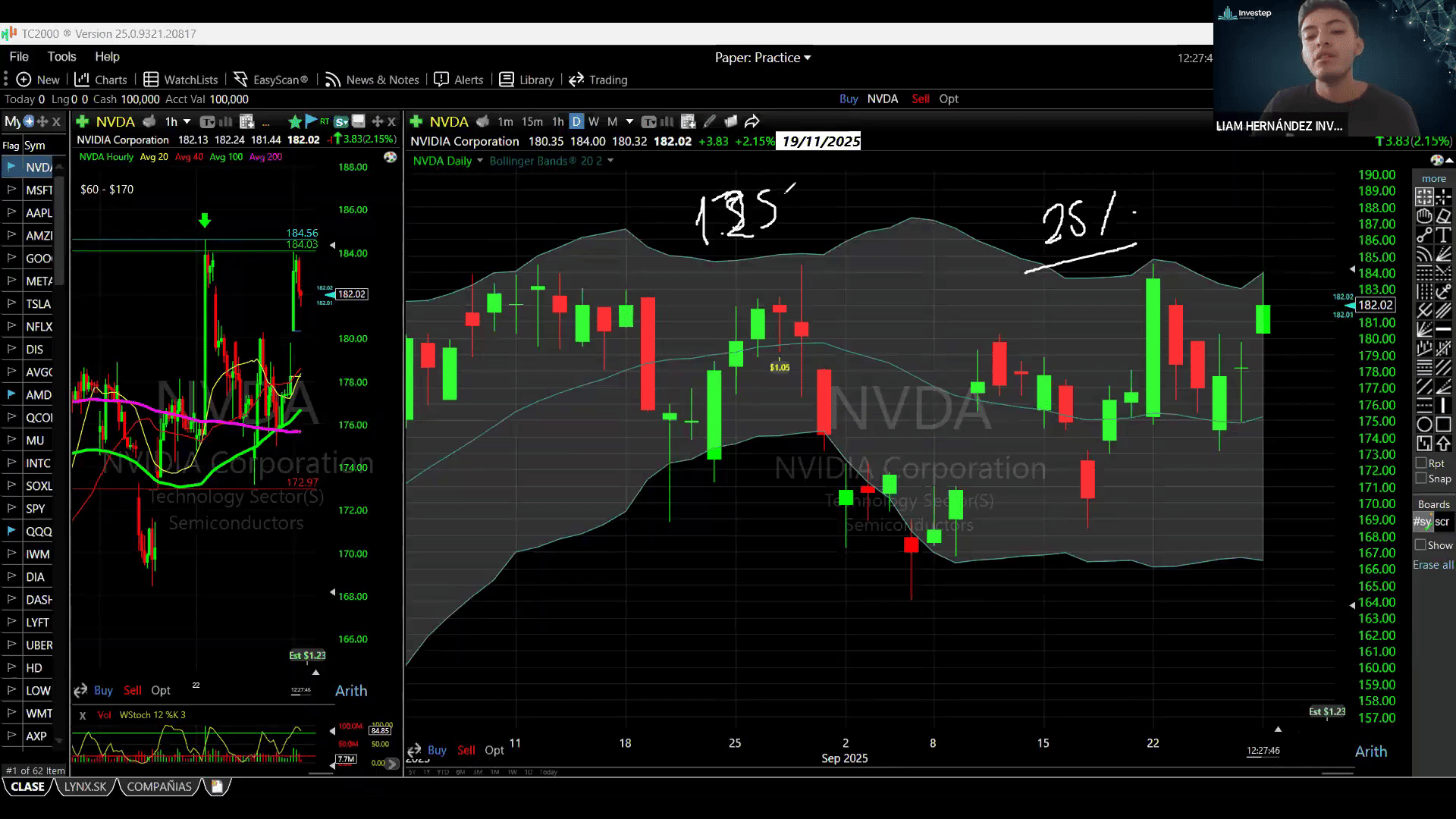
Task: Expand the Bollinger Bands indicator dropdown
Action: 610,161
